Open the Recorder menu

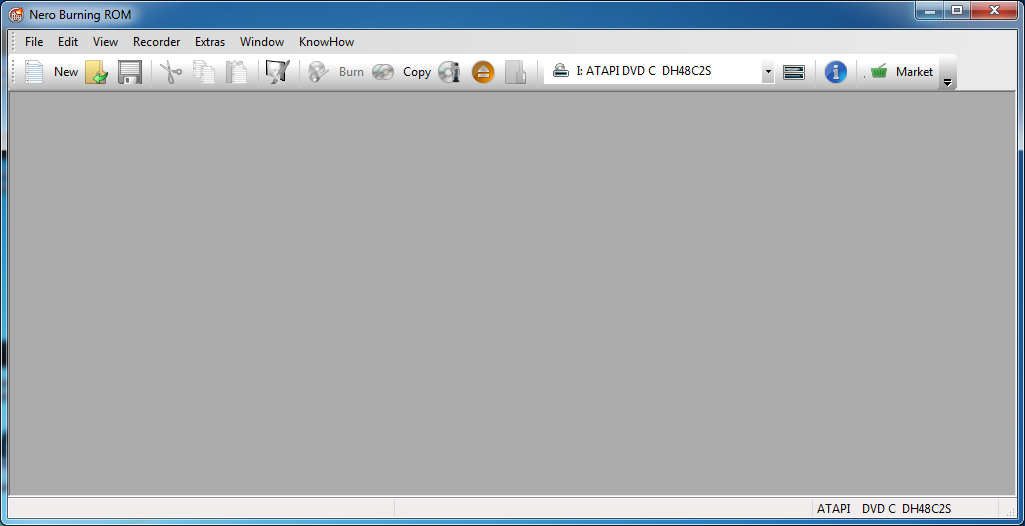click(157, 42)
